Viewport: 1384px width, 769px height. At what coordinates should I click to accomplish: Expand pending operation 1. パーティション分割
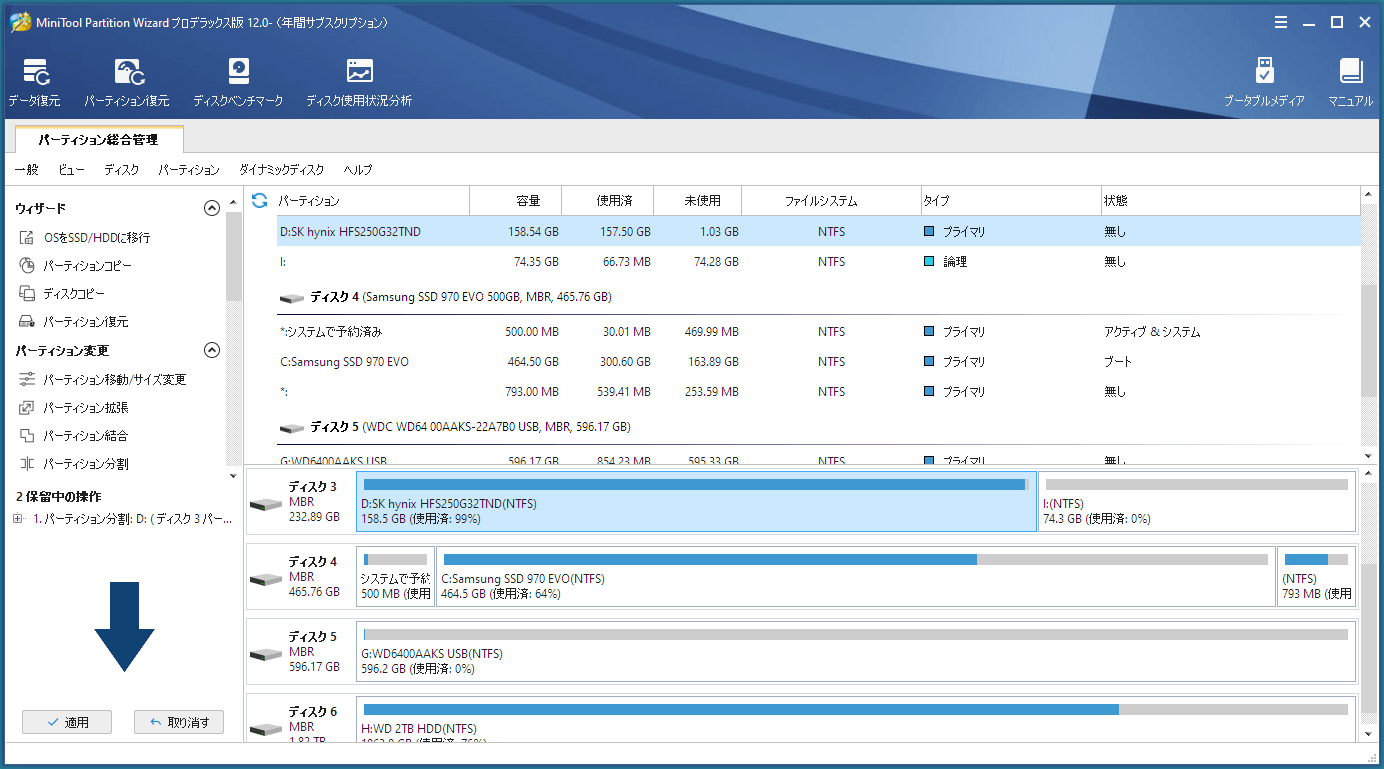pos(18,519)
